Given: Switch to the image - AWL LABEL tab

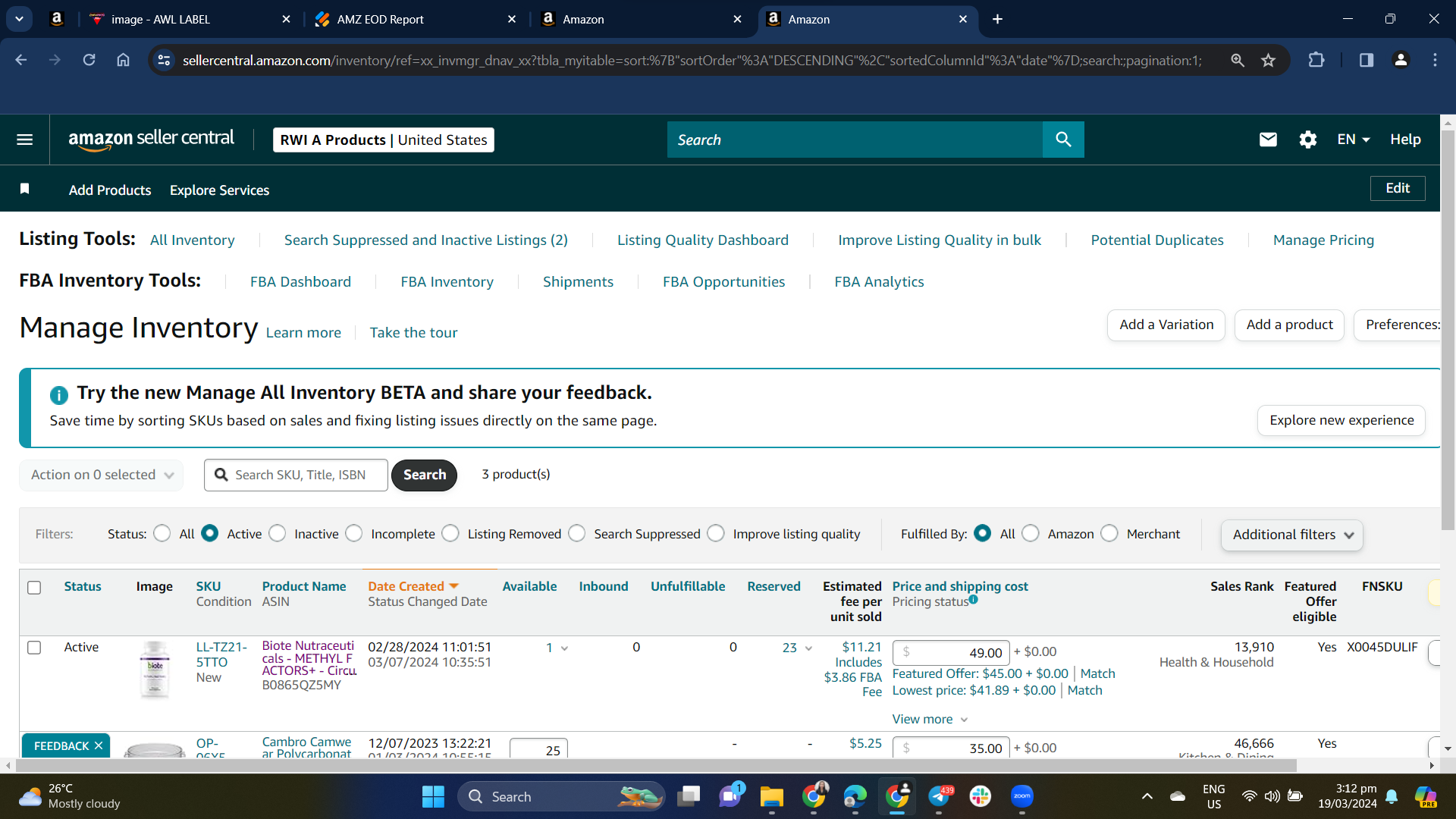Looking at the screenshot, I should (190, 19).
